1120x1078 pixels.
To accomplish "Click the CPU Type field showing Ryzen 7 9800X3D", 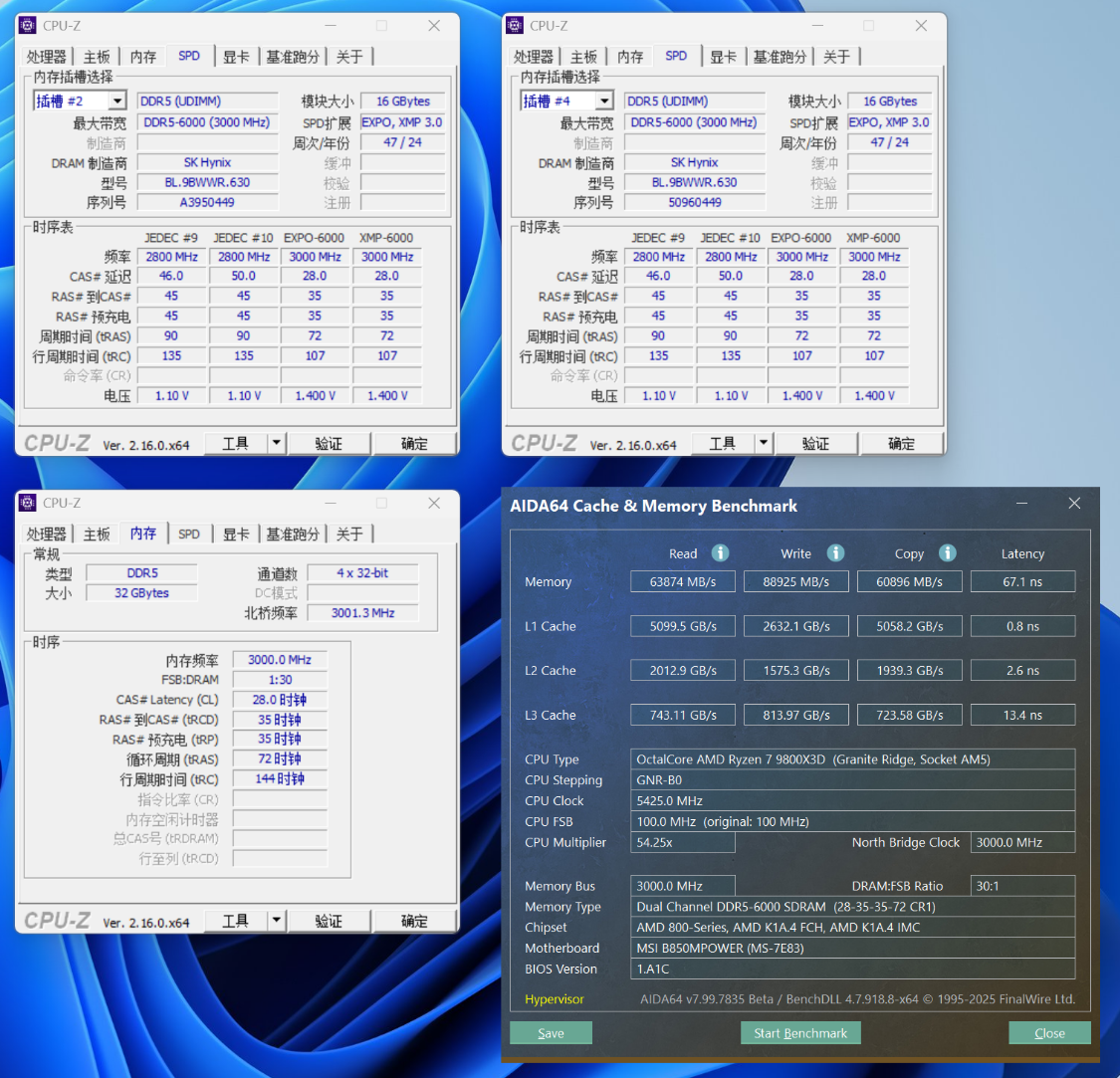I will point(853,759).
